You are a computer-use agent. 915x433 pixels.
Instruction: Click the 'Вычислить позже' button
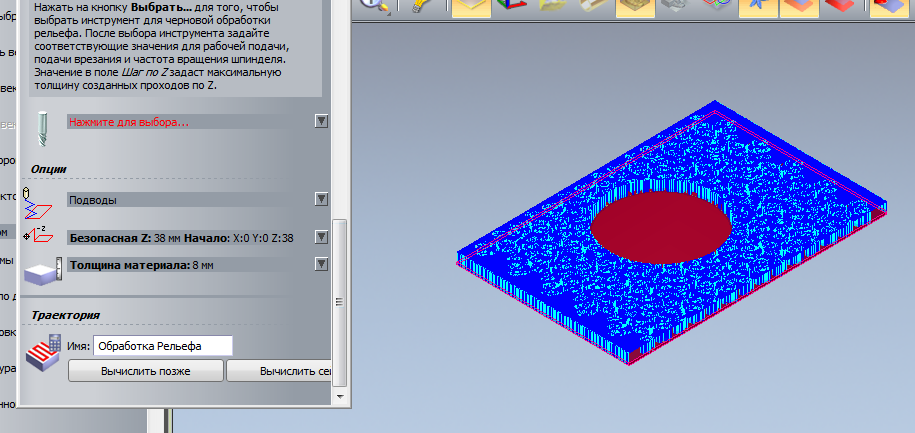click(146, 371)
